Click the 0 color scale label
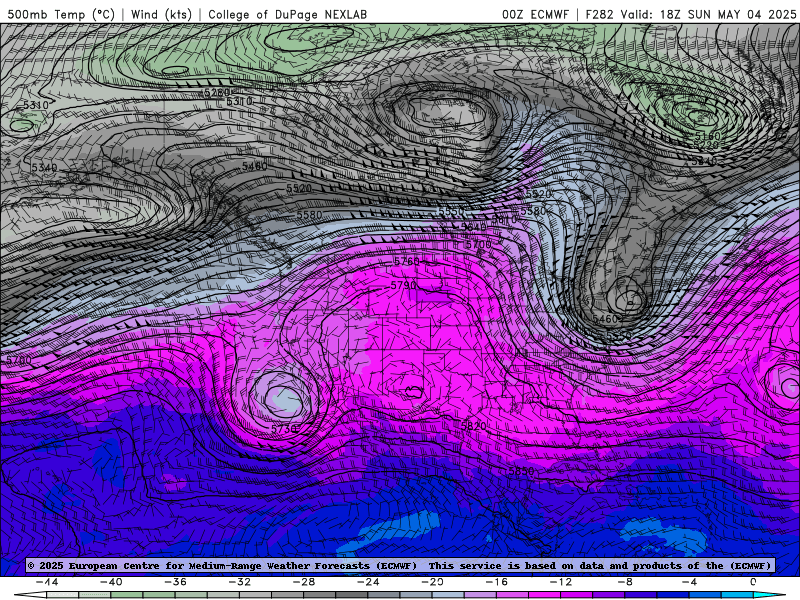800x600 pixels. pos(754,582)
